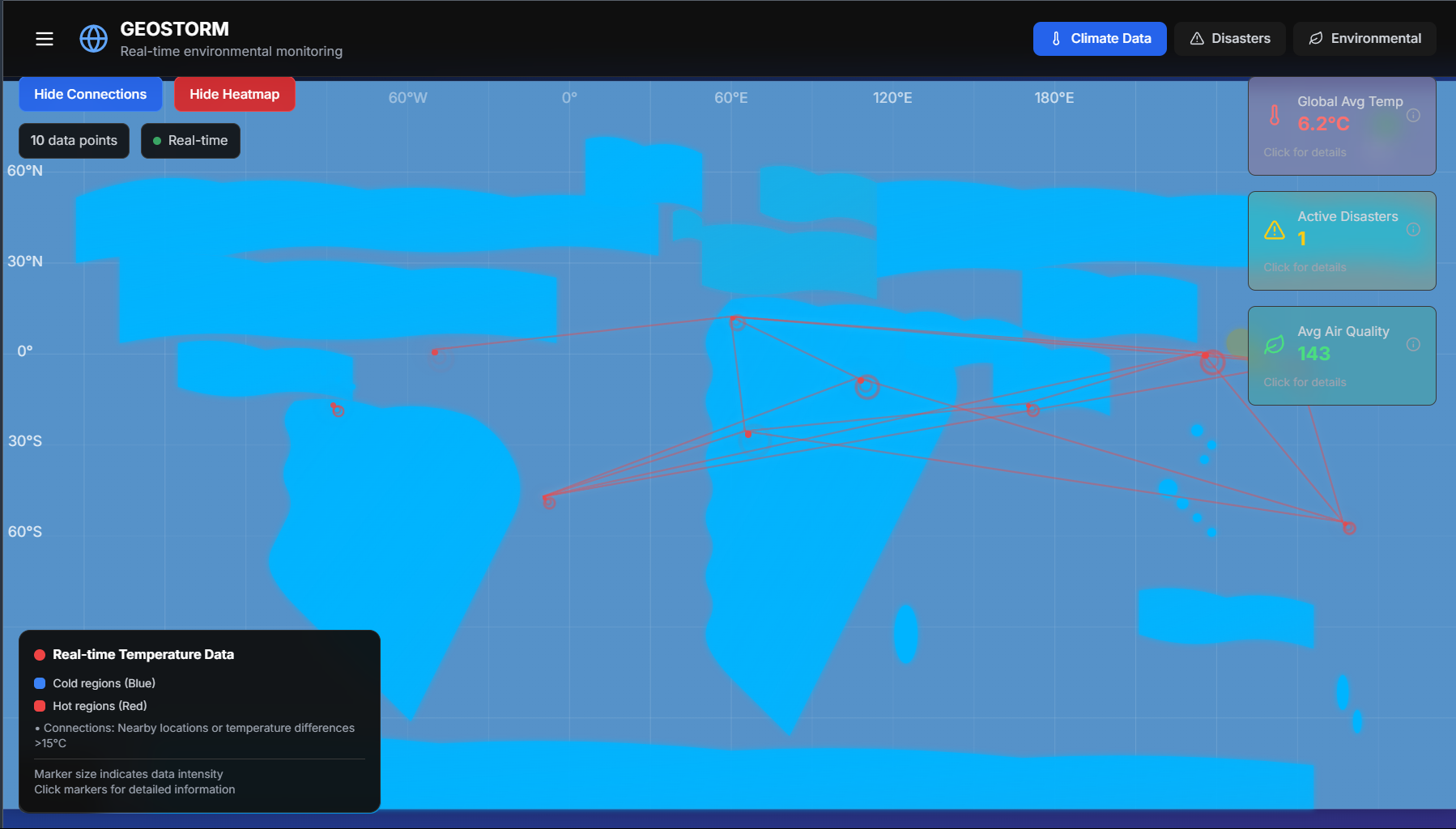Click 'Click for details' under Global Avg Temp

[x=1305, y=152]
